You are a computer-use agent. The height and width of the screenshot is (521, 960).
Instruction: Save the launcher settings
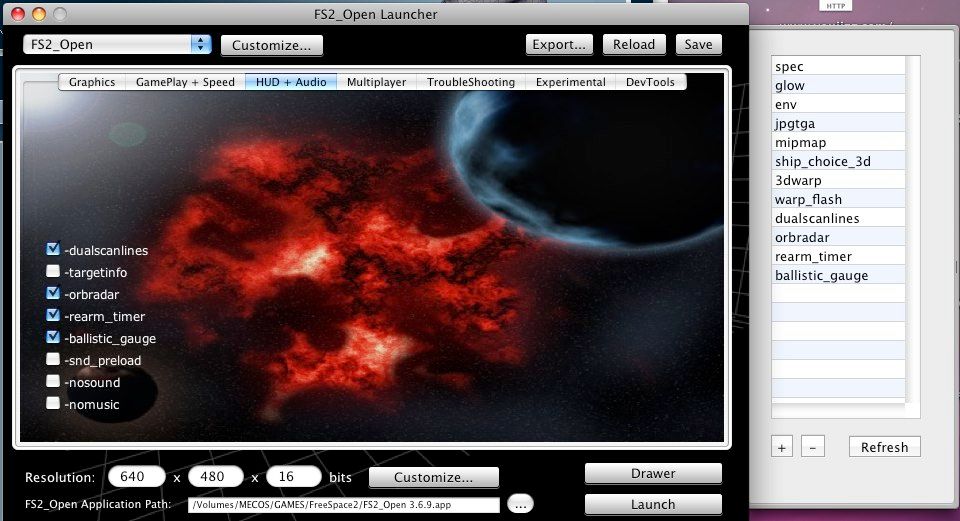point(699,45)
